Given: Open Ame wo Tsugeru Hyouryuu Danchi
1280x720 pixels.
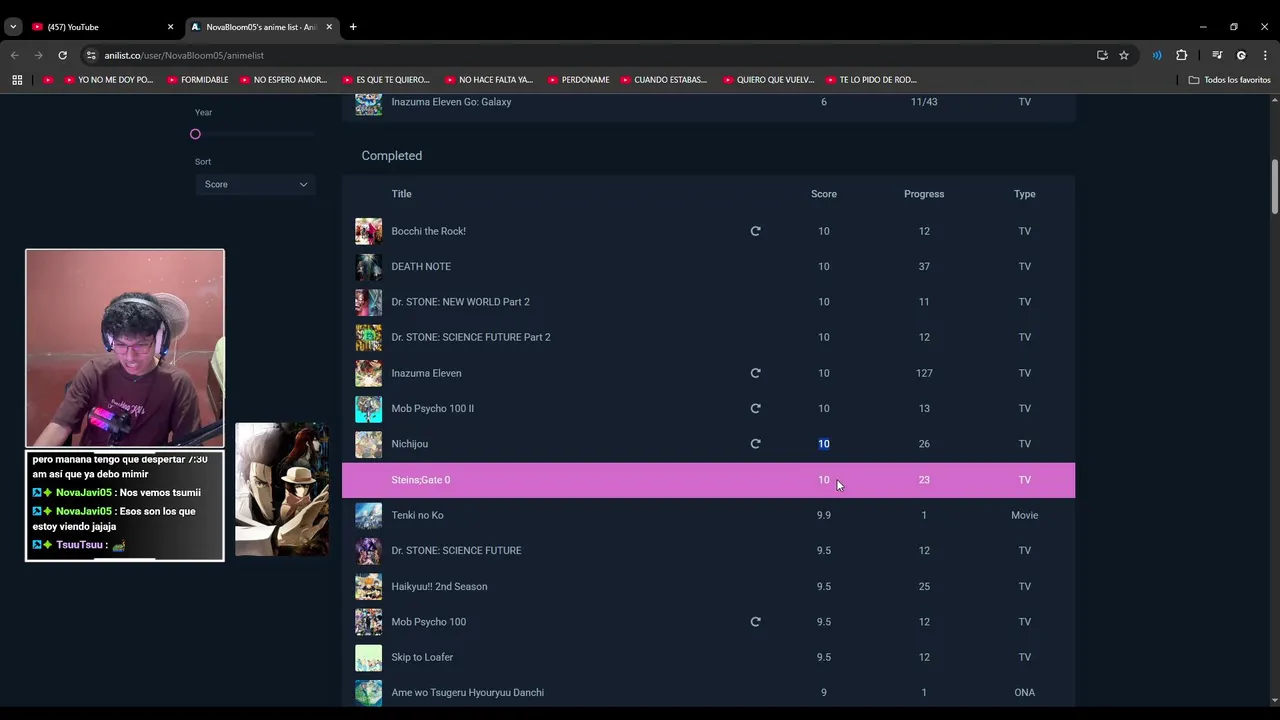Looking at the screenshot, I should [x=467, y=693].
